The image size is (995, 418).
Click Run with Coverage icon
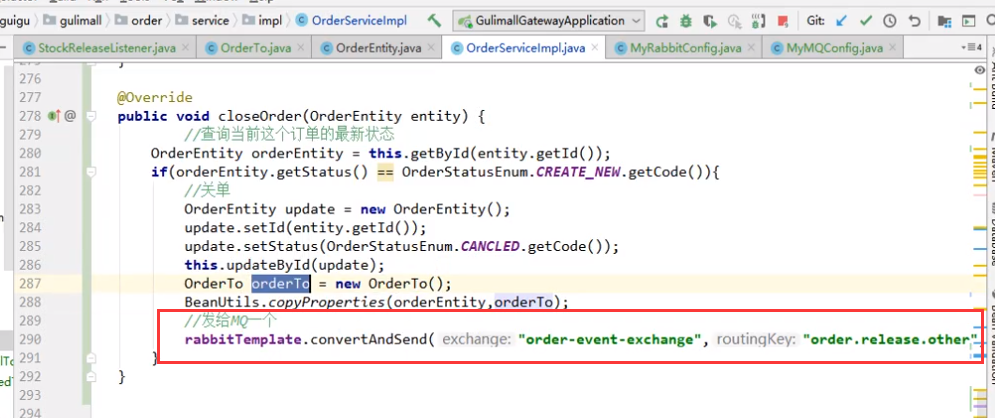click(x=709, y=20)
